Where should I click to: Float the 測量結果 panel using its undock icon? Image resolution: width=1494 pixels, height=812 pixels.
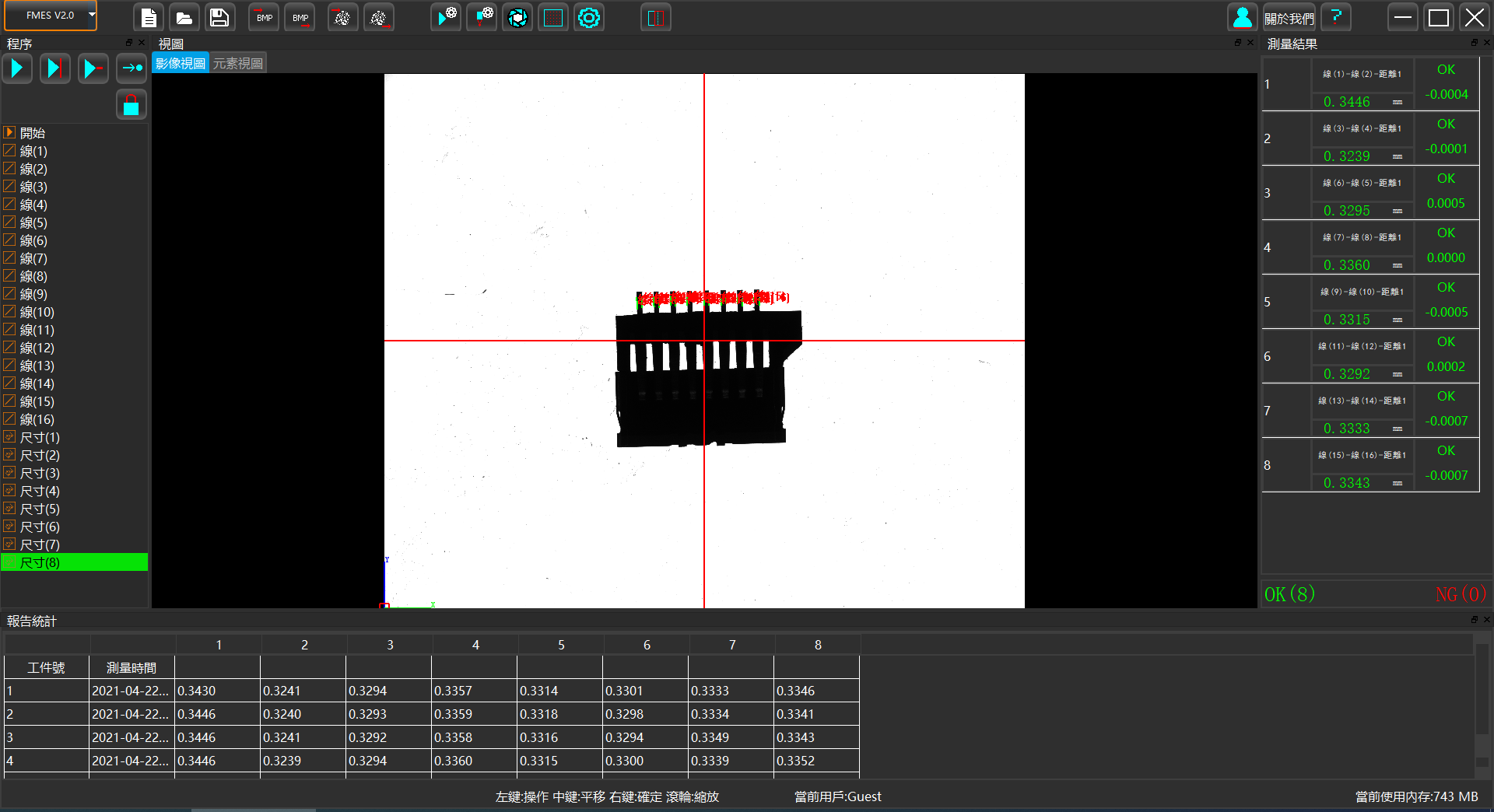(x=1474, y=43)
